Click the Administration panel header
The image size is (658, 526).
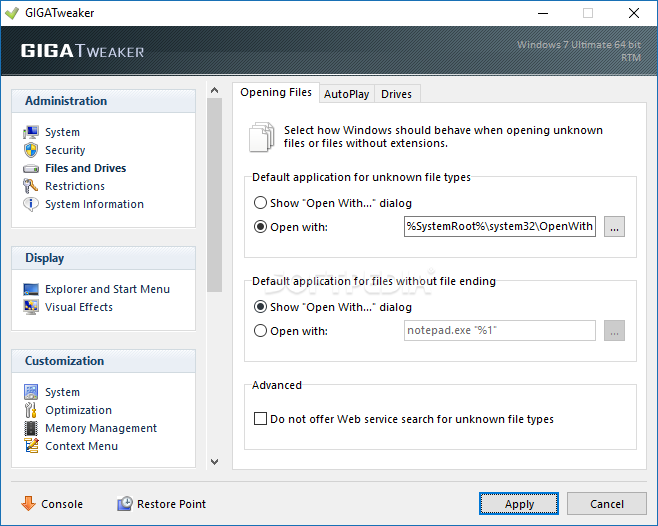[104, 101]
